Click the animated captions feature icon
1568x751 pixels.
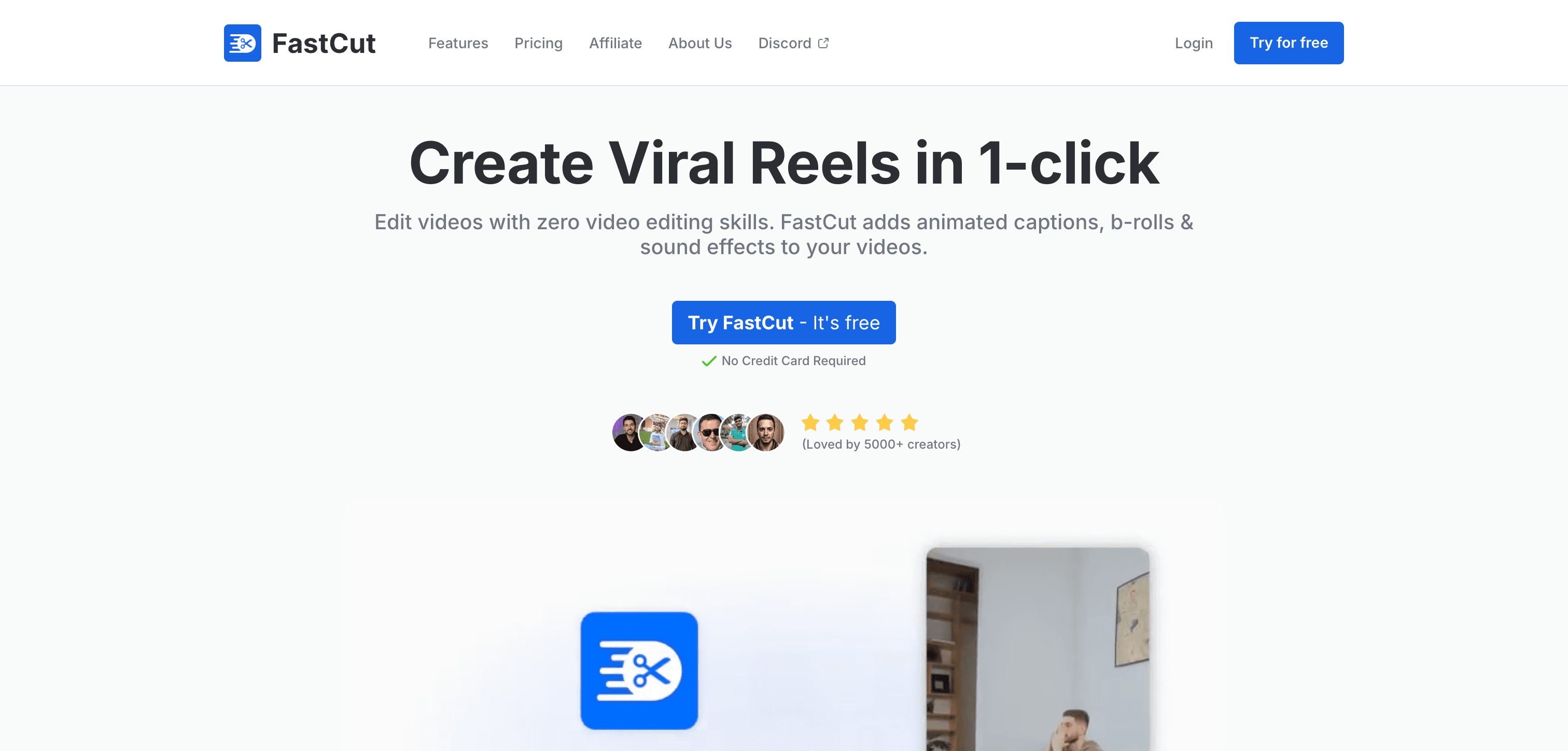[x=638, y=672]
